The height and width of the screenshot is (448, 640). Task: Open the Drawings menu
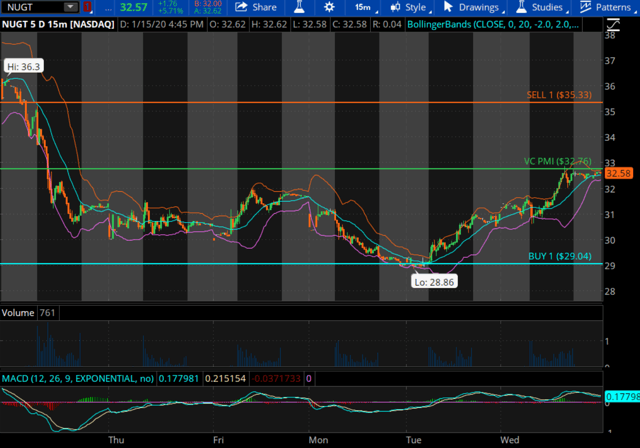(x=473, y=7)
